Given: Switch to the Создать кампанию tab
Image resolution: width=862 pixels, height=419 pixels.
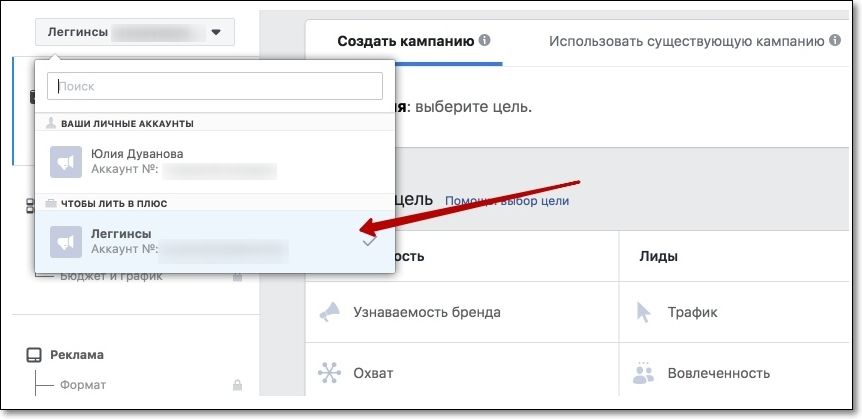Looking at the screenshot, I should (406, 41).
